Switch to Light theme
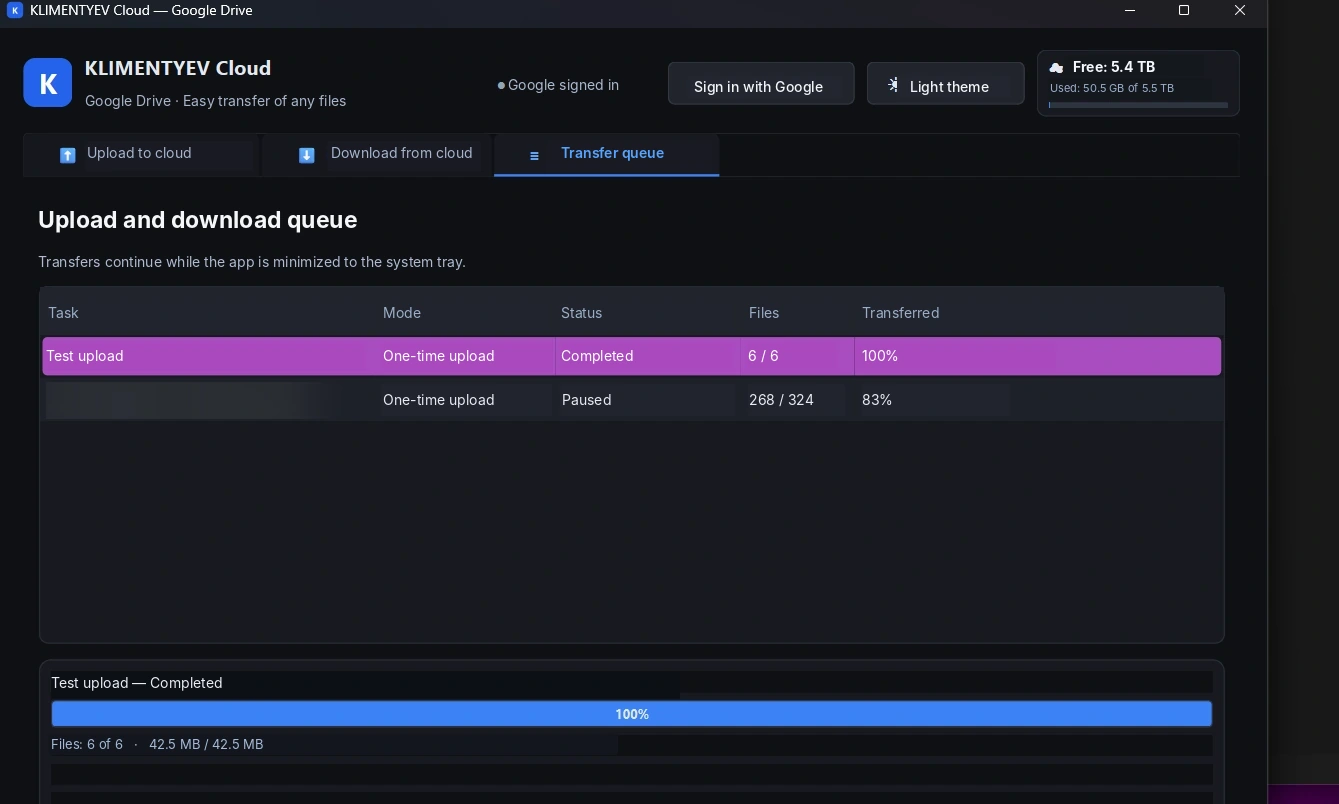This screenshot has width=1339, height=804. 945,84
